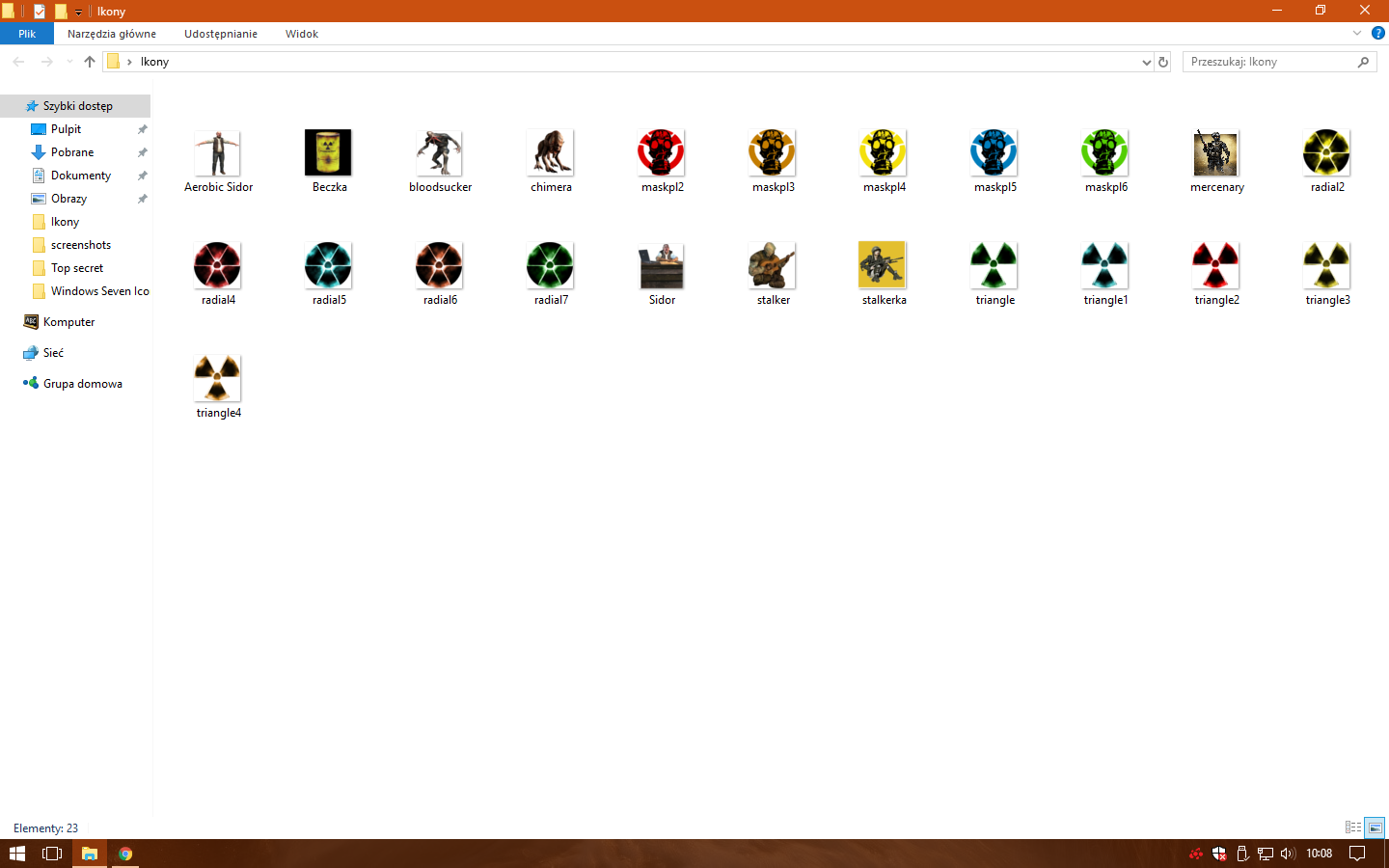This screenshot has height=868, width=1389.
Task: Open Google Chrome from the taskbar
Action: click(125, 854)
